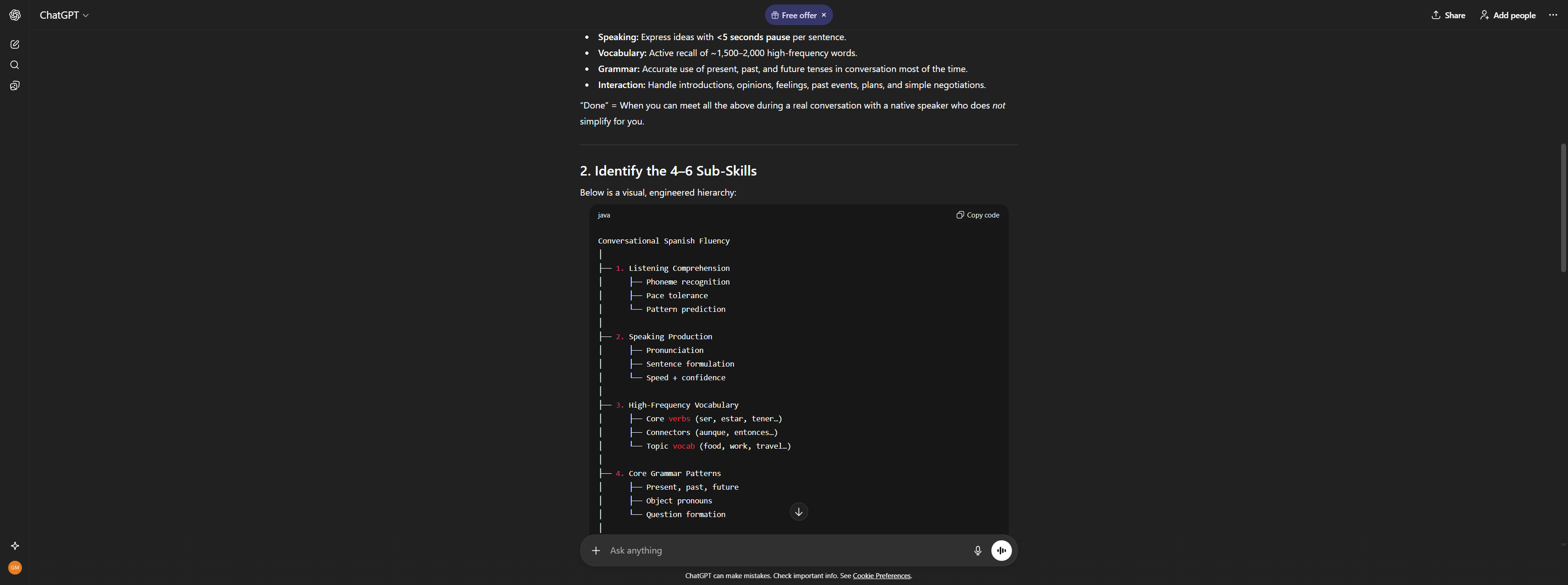The height and width of the screenshot is (585, 1568).
Task: Click the microphone dictate icon
Action: (x=978, y=550)
